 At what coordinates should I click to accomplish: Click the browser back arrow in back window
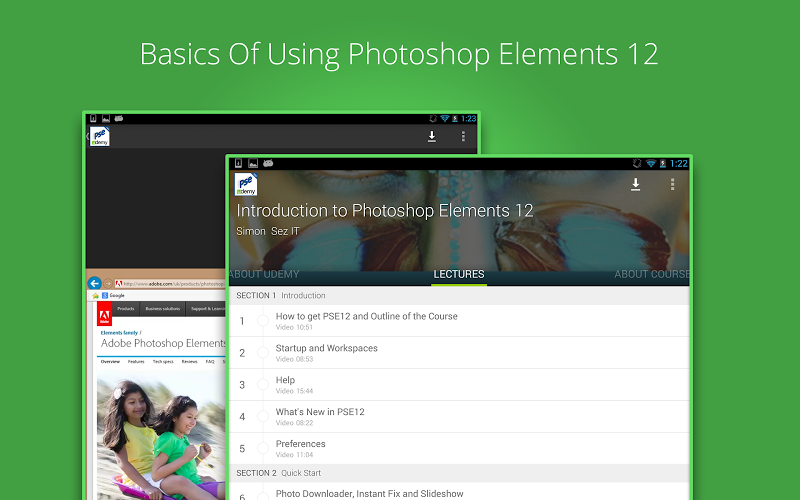[x=94, y=283]
